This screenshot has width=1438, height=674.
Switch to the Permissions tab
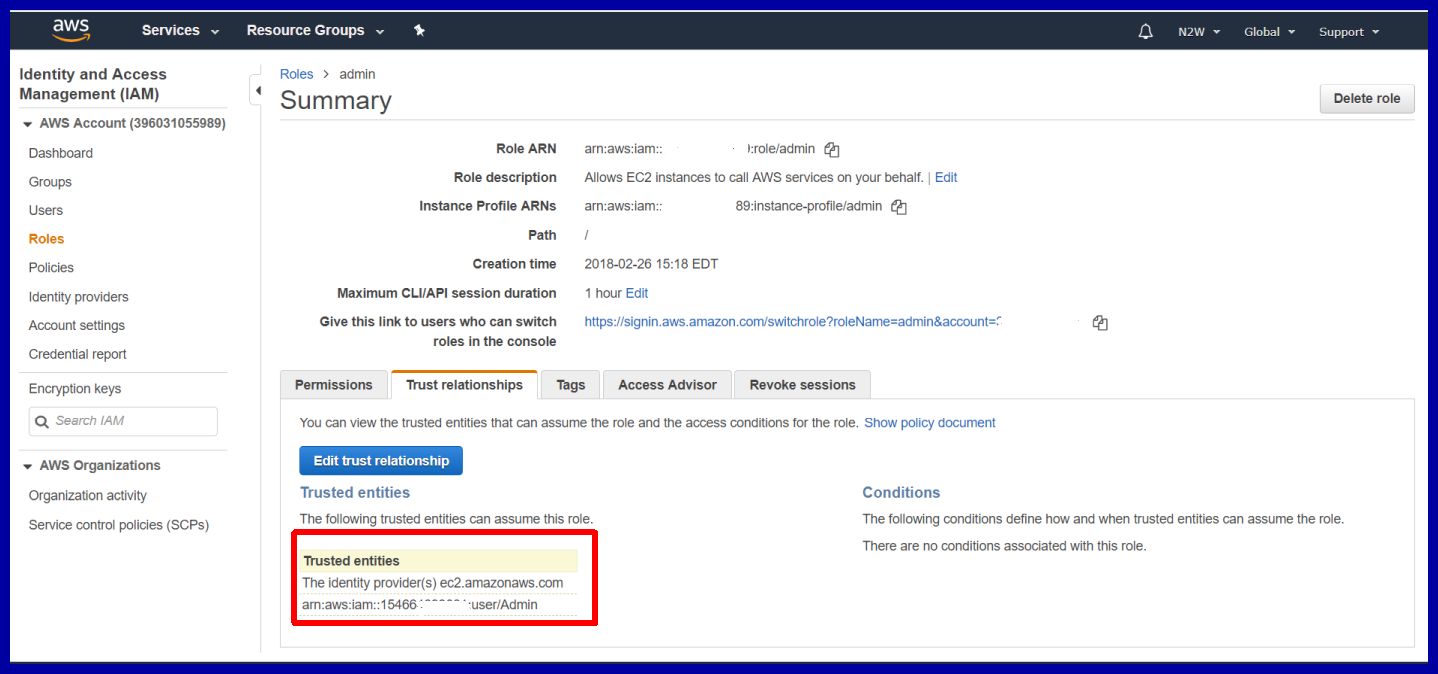click(334, 385)
